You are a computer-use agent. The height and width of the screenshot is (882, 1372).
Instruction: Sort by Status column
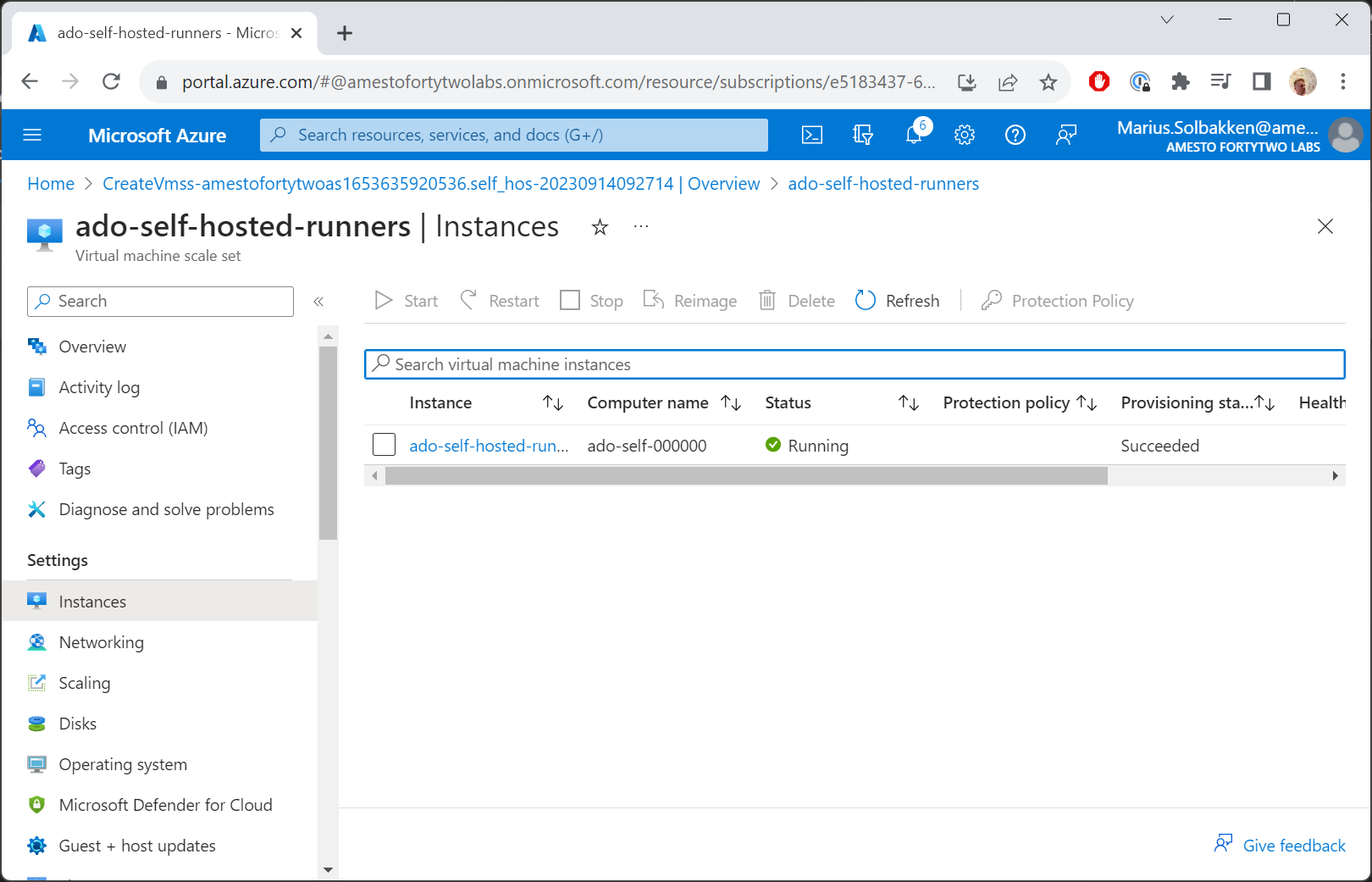click(909, 403)
